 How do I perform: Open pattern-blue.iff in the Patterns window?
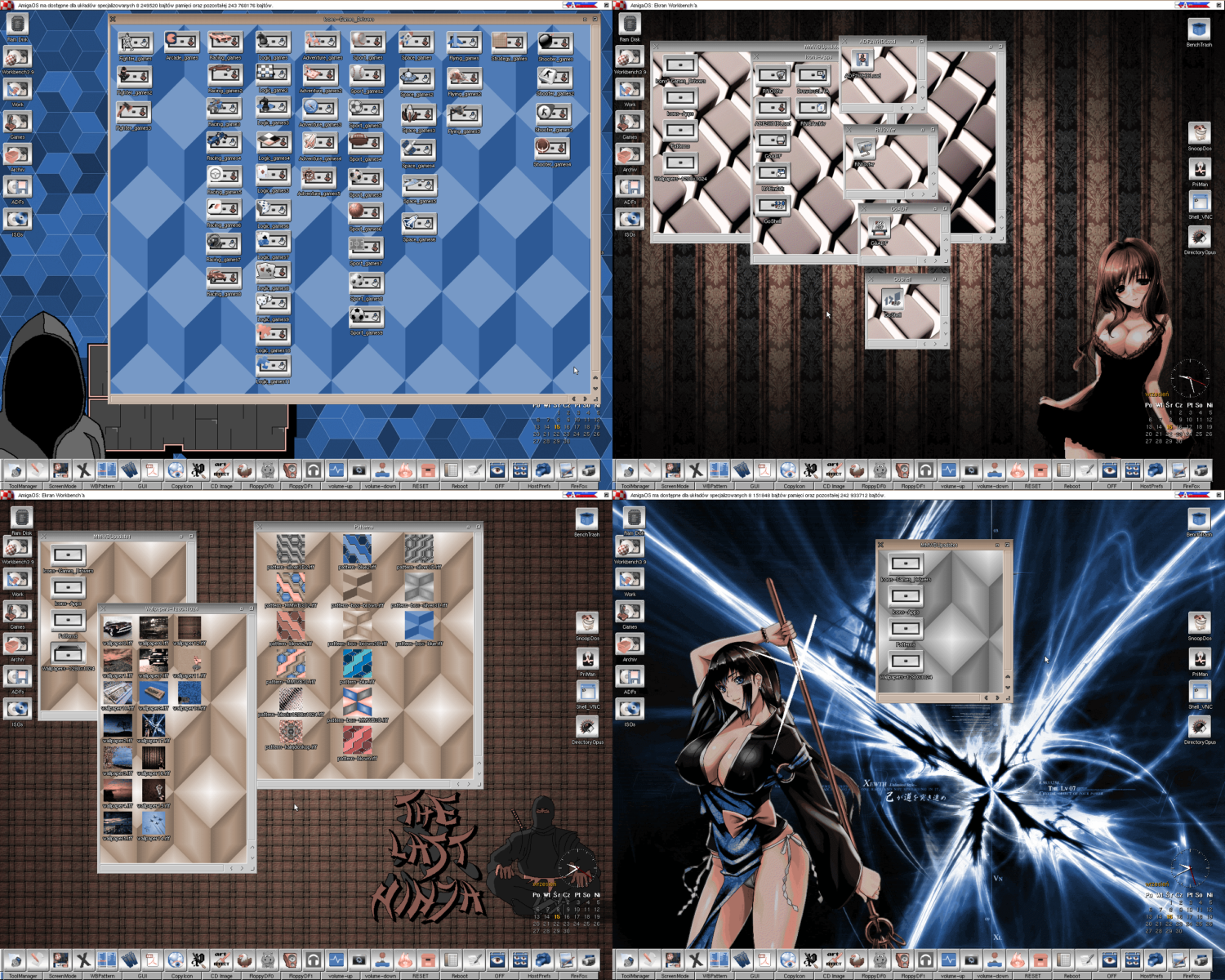[357, 664]
